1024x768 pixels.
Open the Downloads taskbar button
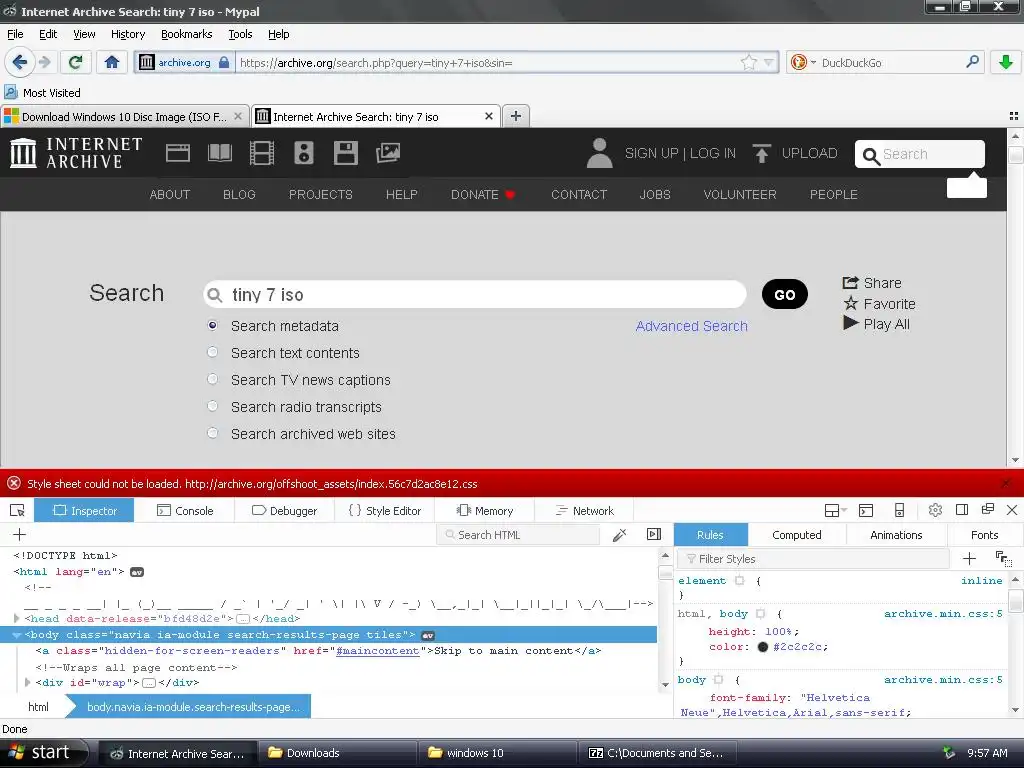(x=338, y=753)
